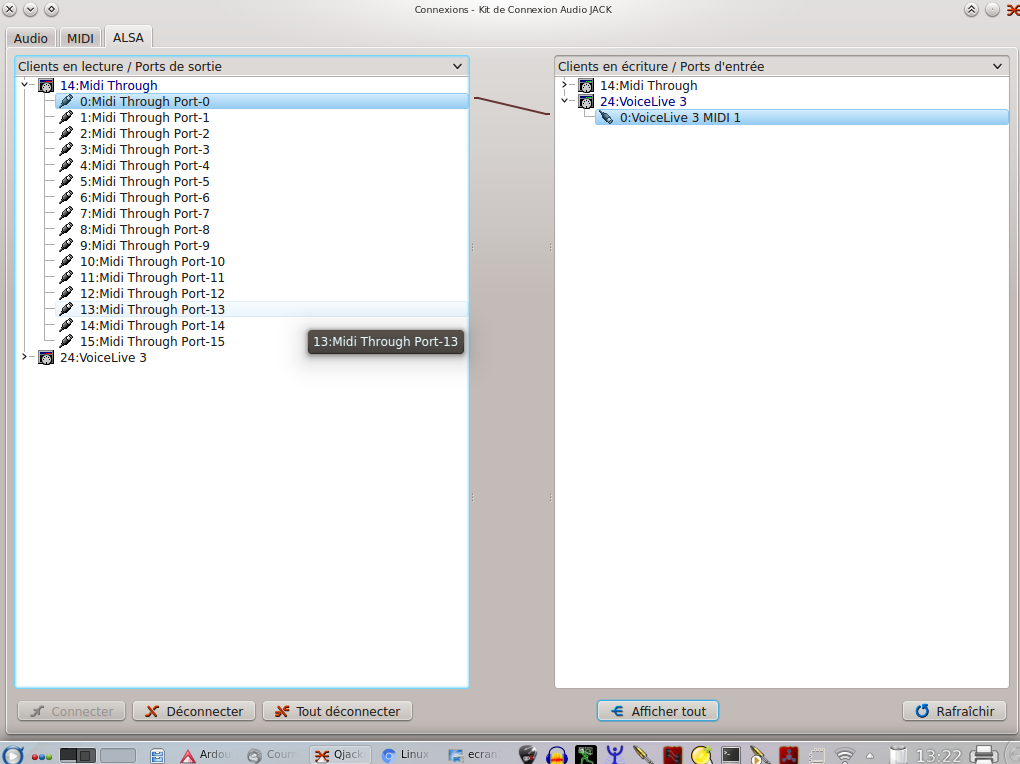Click the Clients en écriture header

coord(781,66)
